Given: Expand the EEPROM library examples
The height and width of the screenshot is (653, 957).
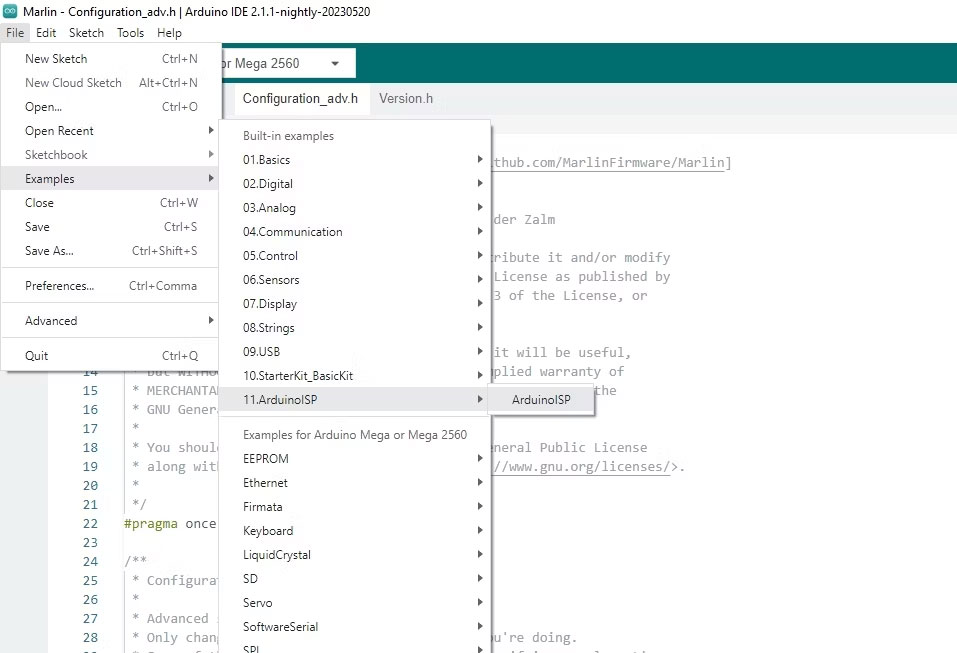Looking at the screenshot, I should (x=355, y=458).
